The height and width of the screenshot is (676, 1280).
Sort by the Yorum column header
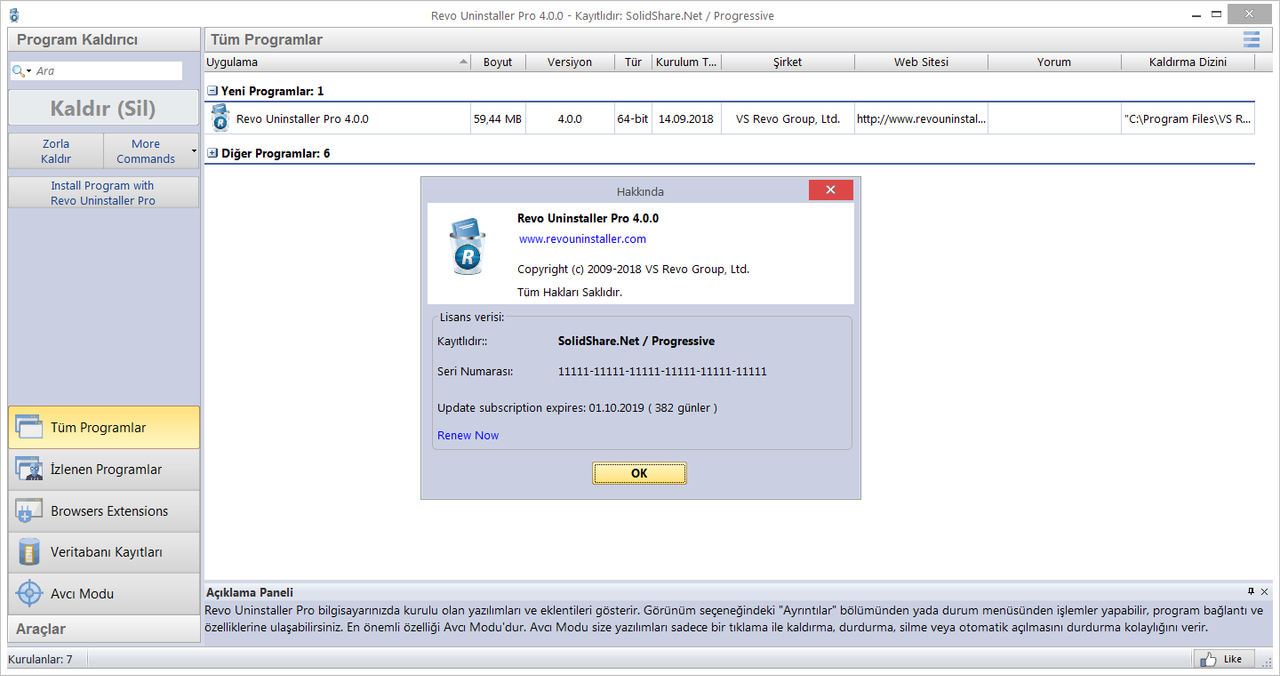pos(1054,62)
